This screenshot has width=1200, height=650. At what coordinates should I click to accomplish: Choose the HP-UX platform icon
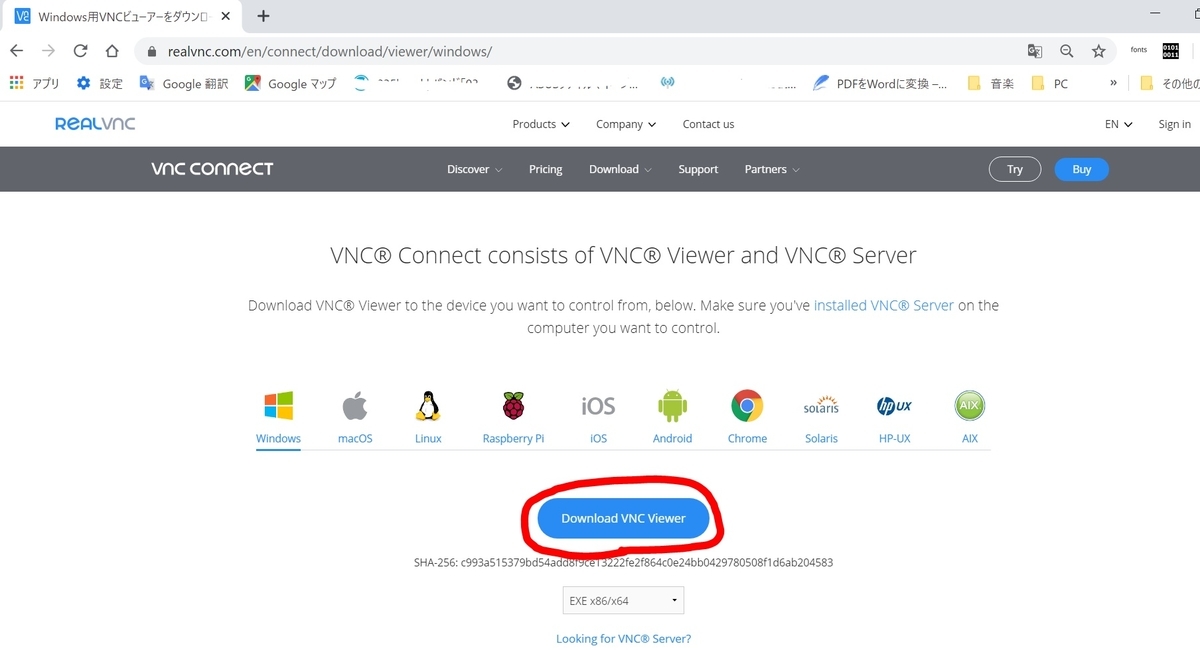tap(894, 405)
